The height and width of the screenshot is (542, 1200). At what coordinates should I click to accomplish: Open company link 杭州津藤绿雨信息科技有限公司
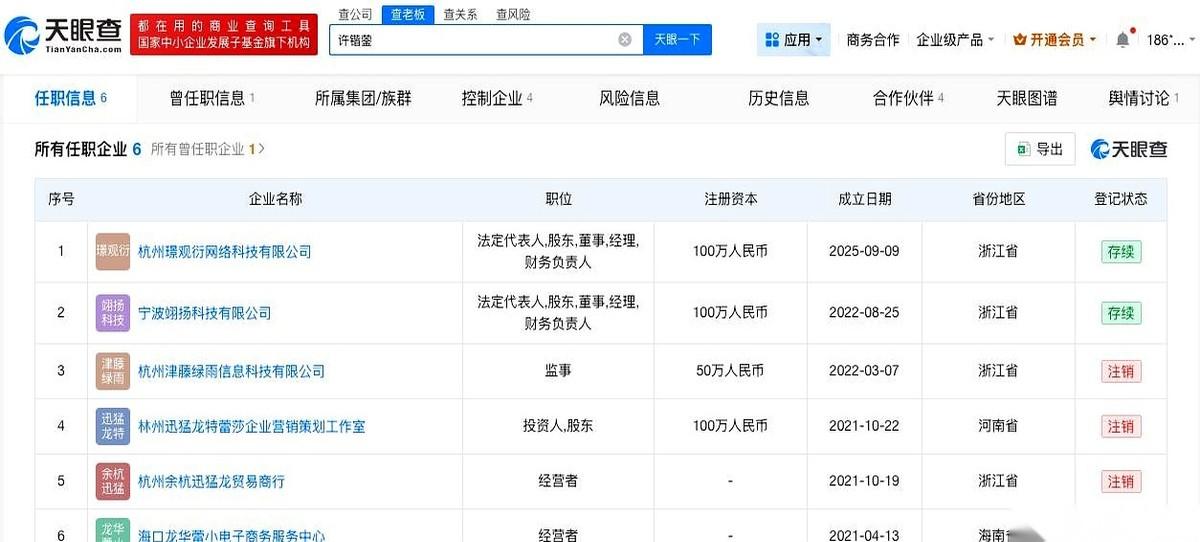pos(231,371)
